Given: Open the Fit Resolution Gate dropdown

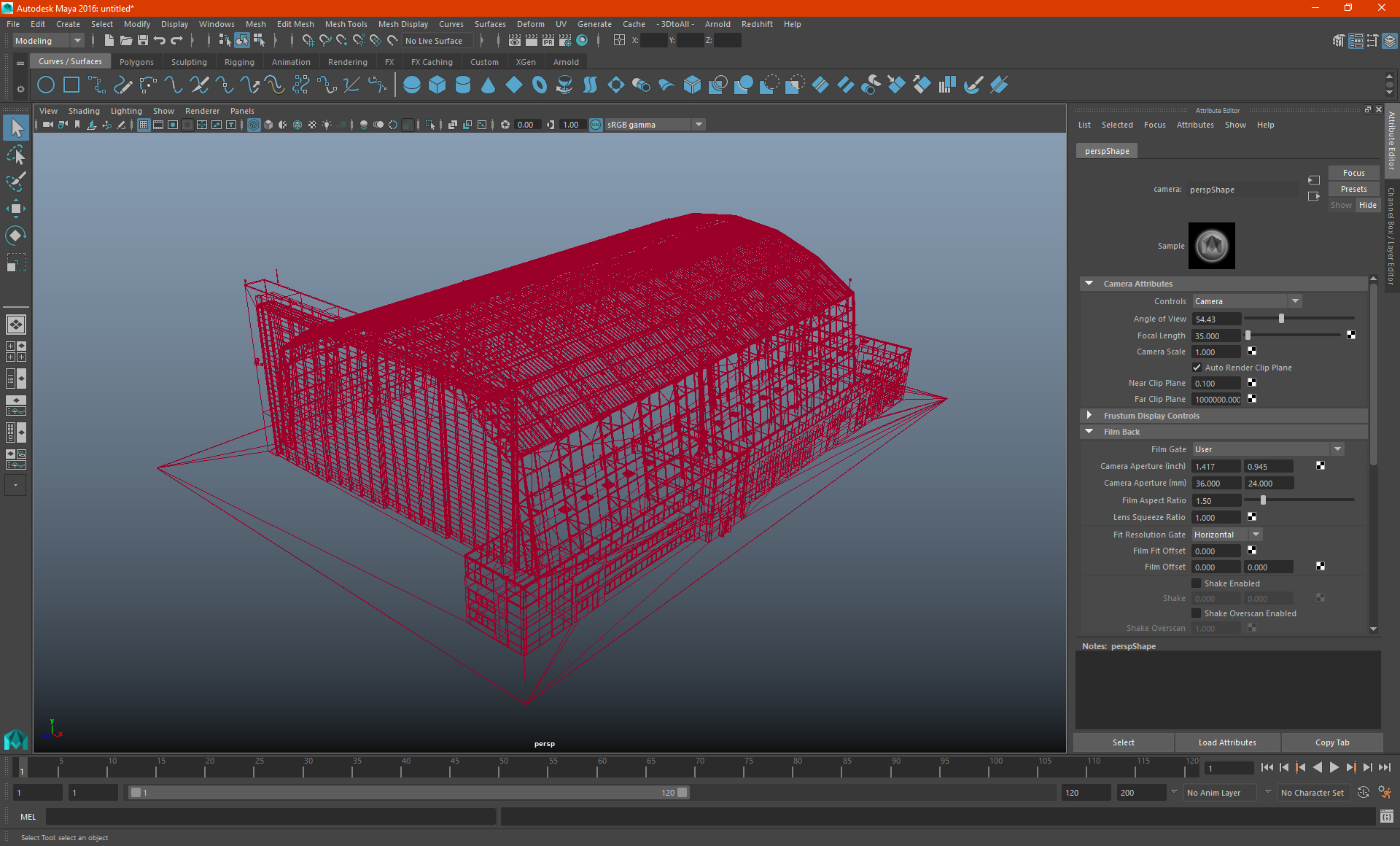Looking at the screenshot, I should 1226,535.
